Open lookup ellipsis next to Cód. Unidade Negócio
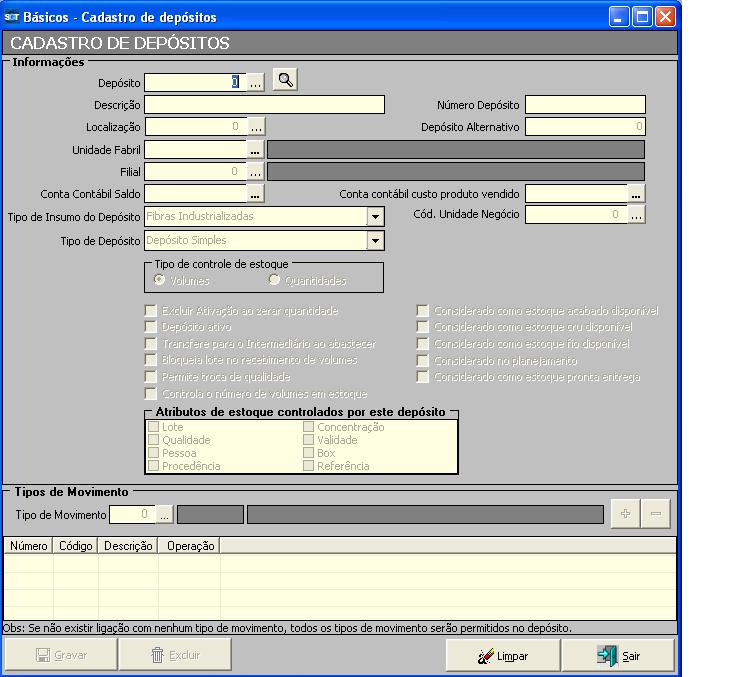Screen dimensions: 756x677 click(x=636, y=215)
